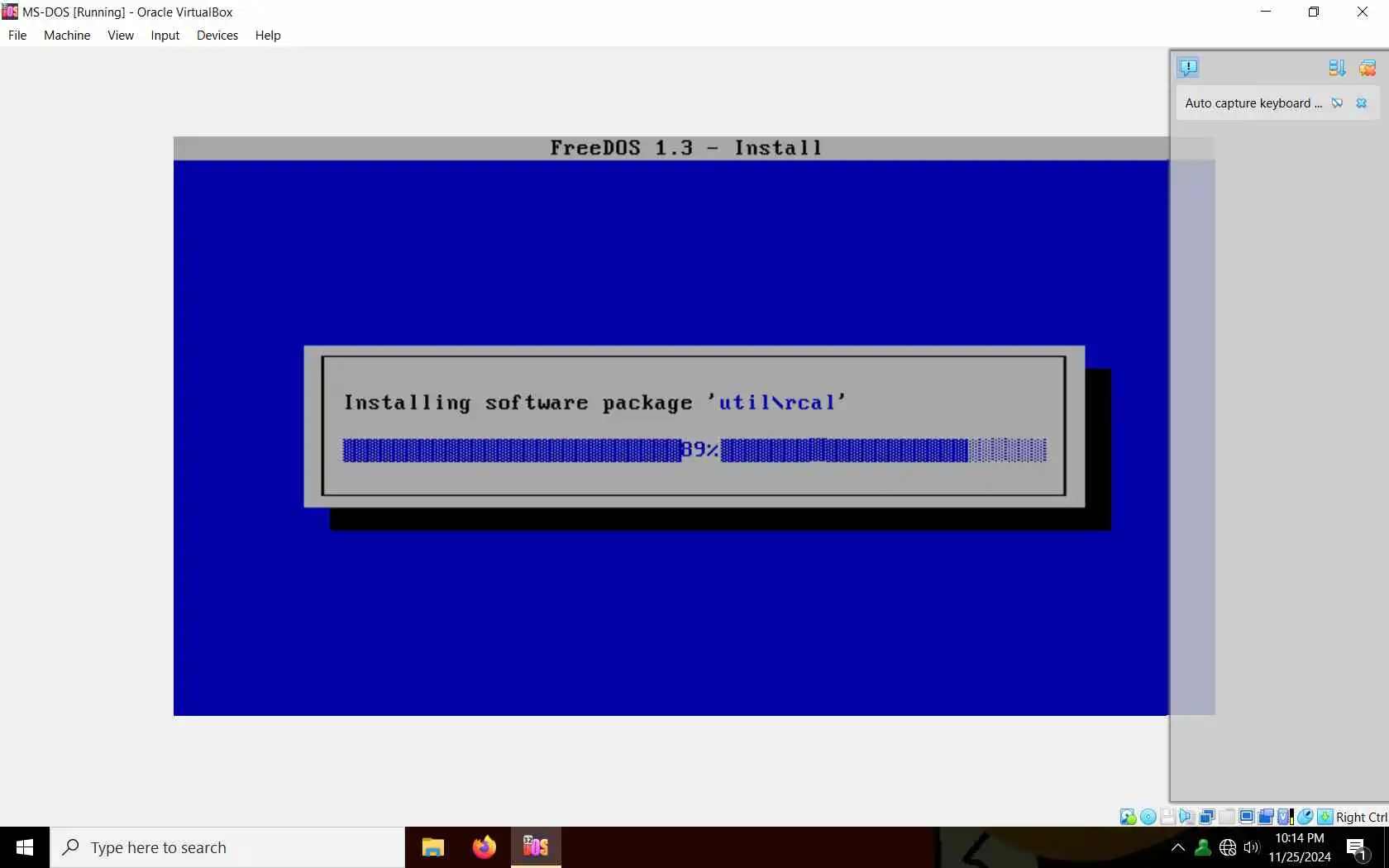This screenshot has height=868, width=1389.
Task: Toggle the notification center speech-bubble icon
Action: pos(1188,68)
